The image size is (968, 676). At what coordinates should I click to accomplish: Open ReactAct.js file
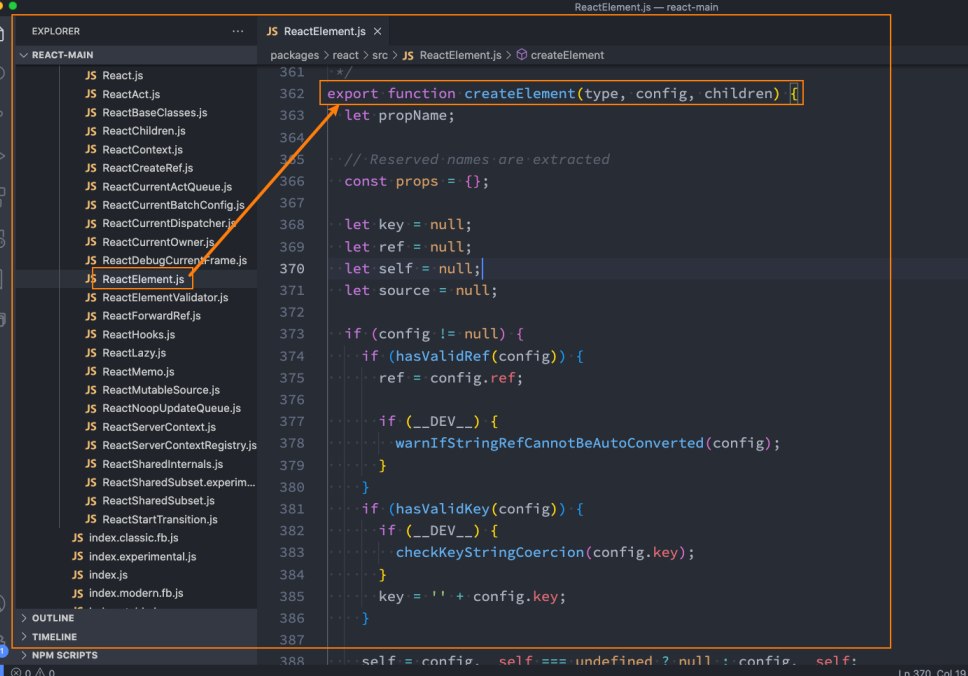click(x=131, y=94)
